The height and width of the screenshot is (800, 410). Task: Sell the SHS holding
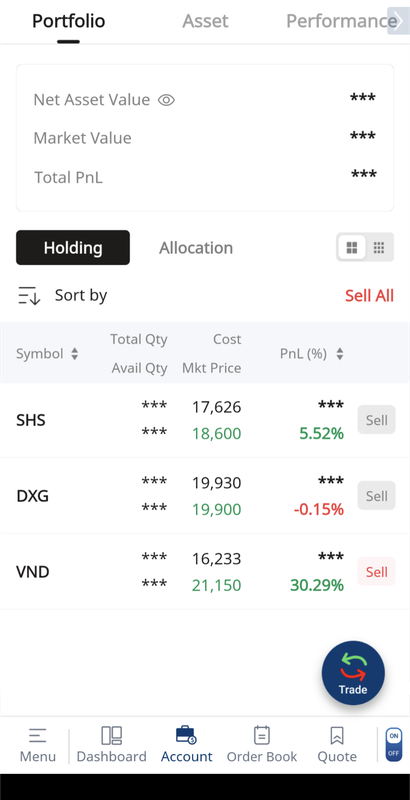pyautogui.click(x=376, y=420)
